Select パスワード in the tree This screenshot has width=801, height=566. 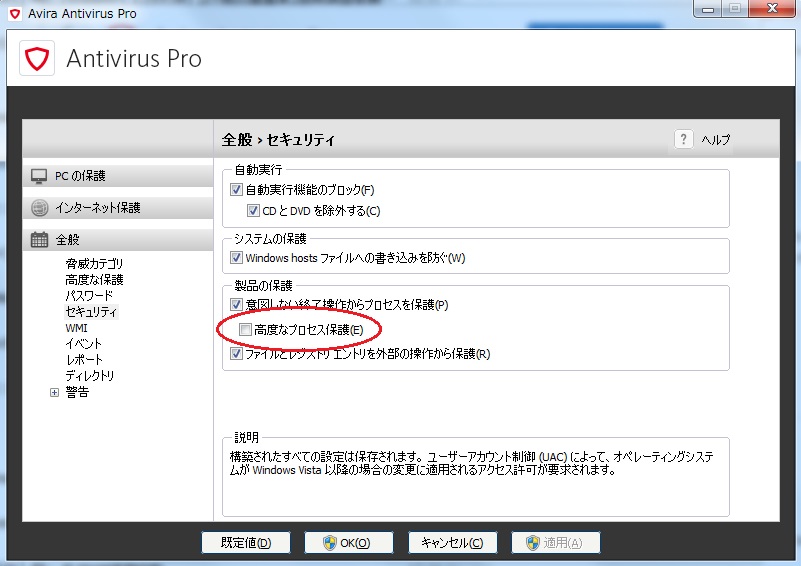(89, 296)
